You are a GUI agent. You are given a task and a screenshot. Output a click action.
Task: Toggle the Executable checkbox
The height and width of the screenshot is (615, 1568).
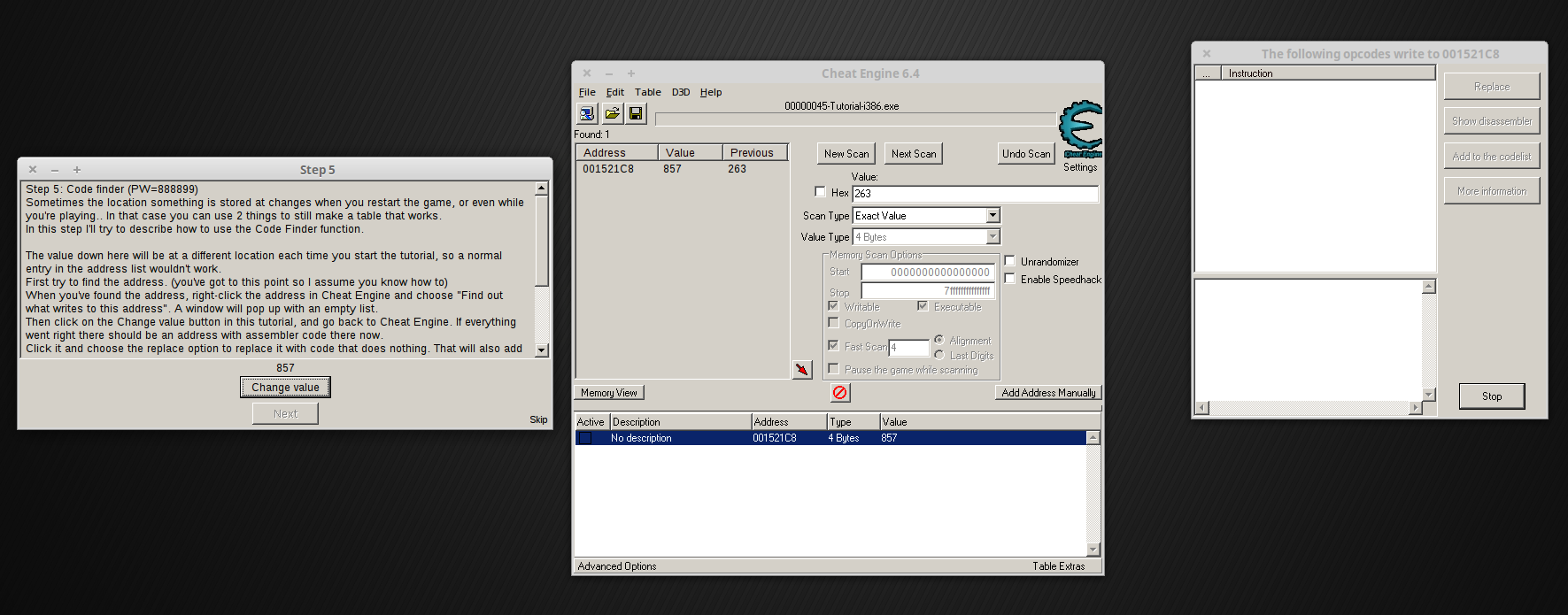923,306
